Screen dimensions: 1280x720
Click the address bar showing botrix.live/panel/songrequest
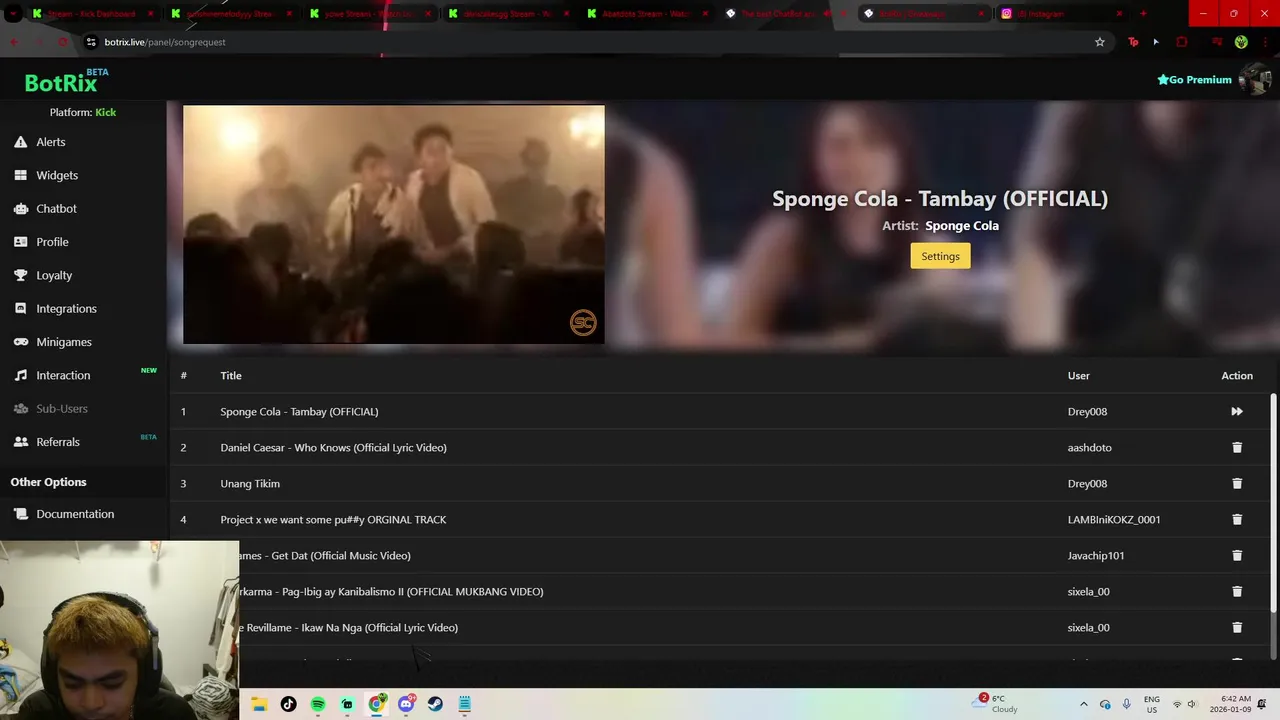(x=590, y=42)
